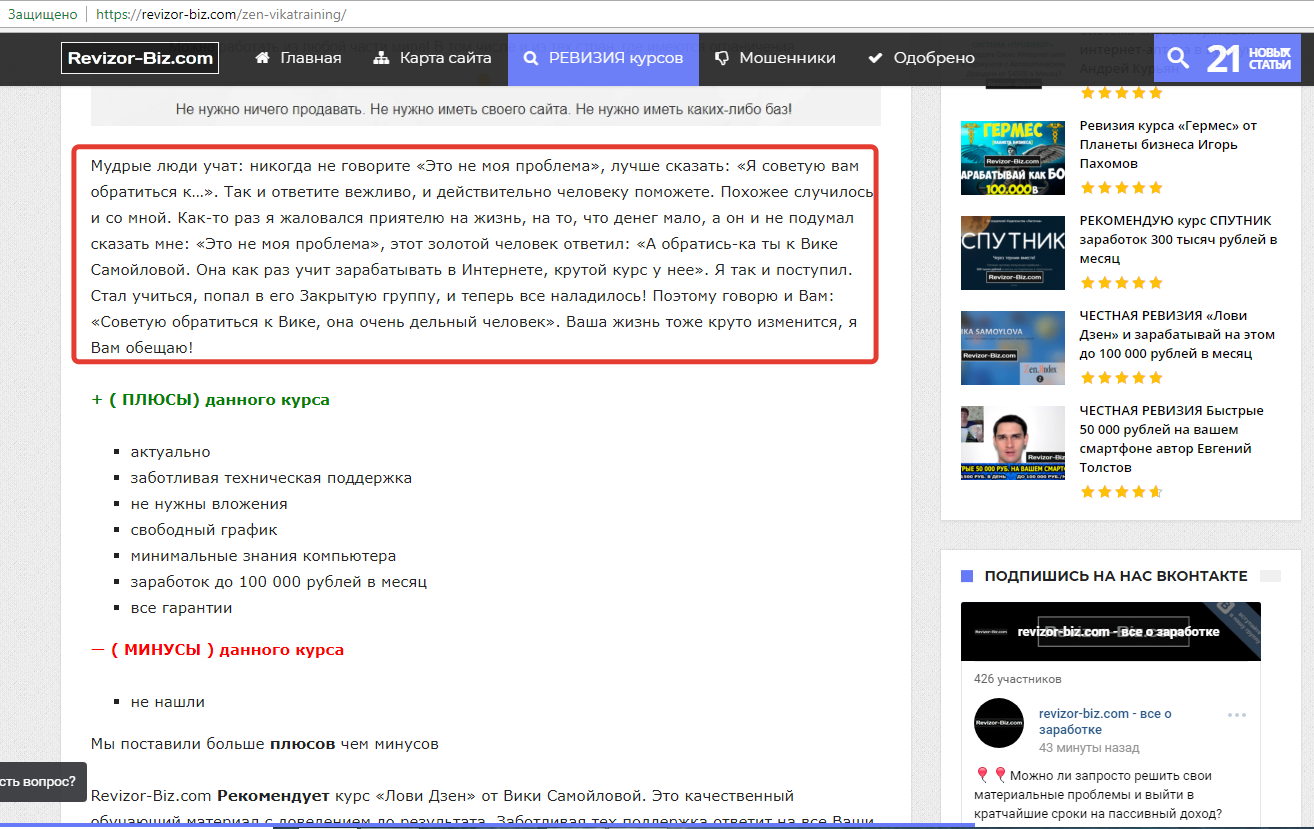
Task: Click the Защищено security label
Action: coord(42,14)
